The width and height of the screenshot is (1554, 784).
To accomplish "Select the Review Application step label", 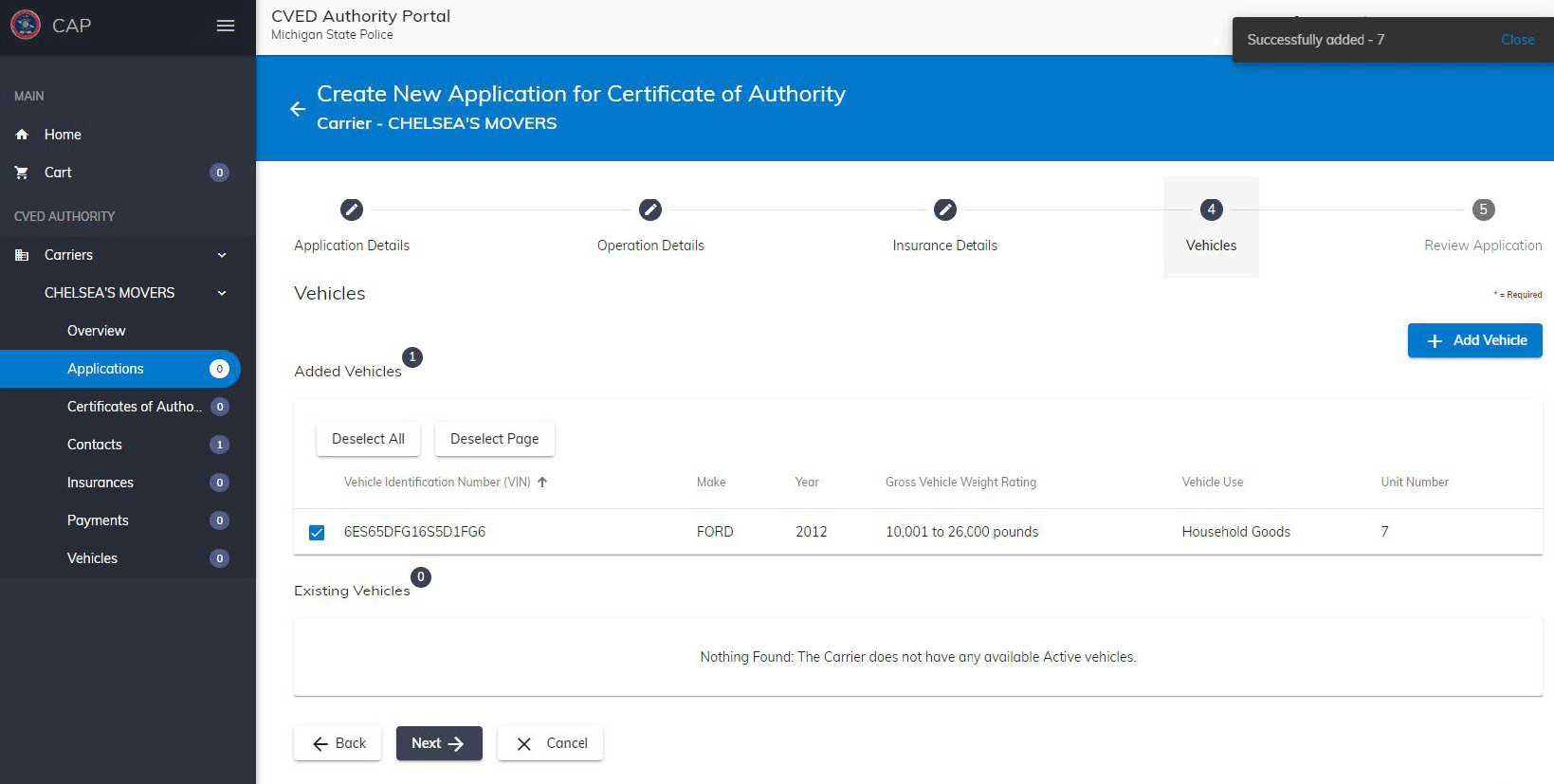I will pyautogui.click(x=1483, y=246).
